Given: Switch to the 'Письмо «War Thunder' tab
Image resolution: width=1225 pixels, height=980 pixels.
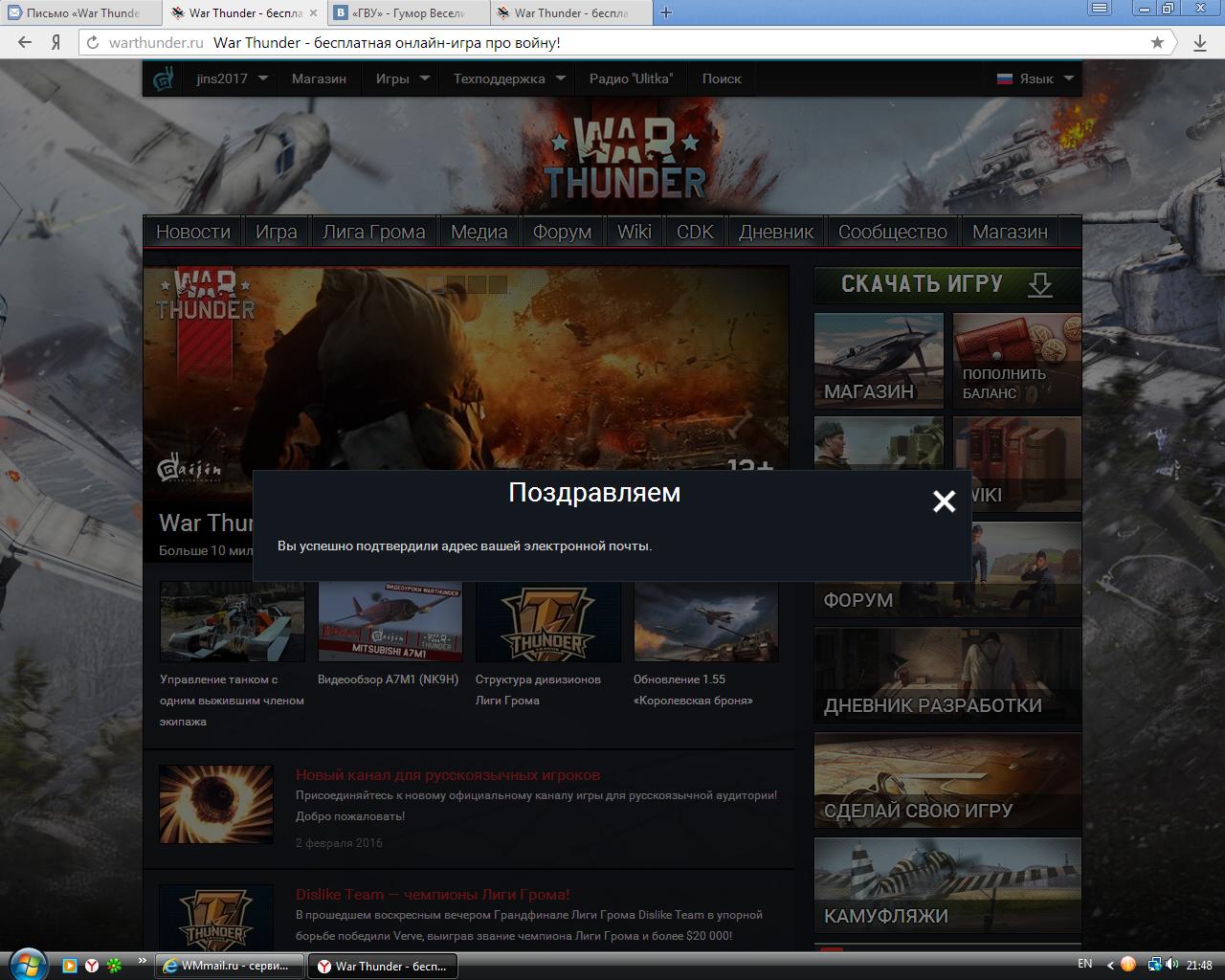Looking at the screenshot, I should [81, 12].
